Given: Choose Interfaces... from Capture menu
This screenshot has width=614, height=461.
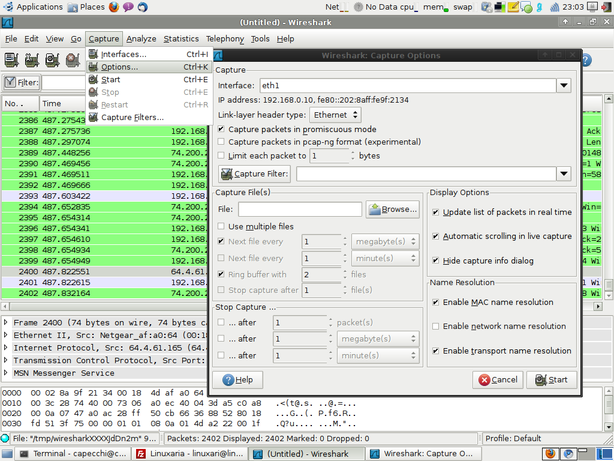Looking at the screenshot, I should tap(150, 54).
